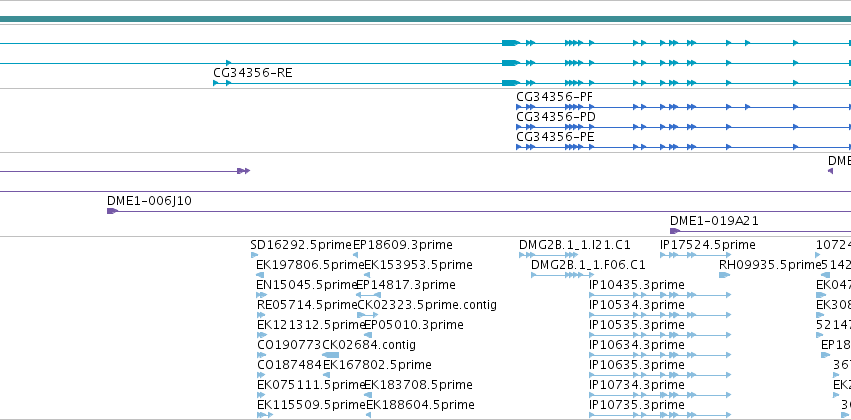Image resolution: width=851 pixels, height=420 pixels.
Task: Click the DME1-006J10 clone label
Action: [149, 201]
